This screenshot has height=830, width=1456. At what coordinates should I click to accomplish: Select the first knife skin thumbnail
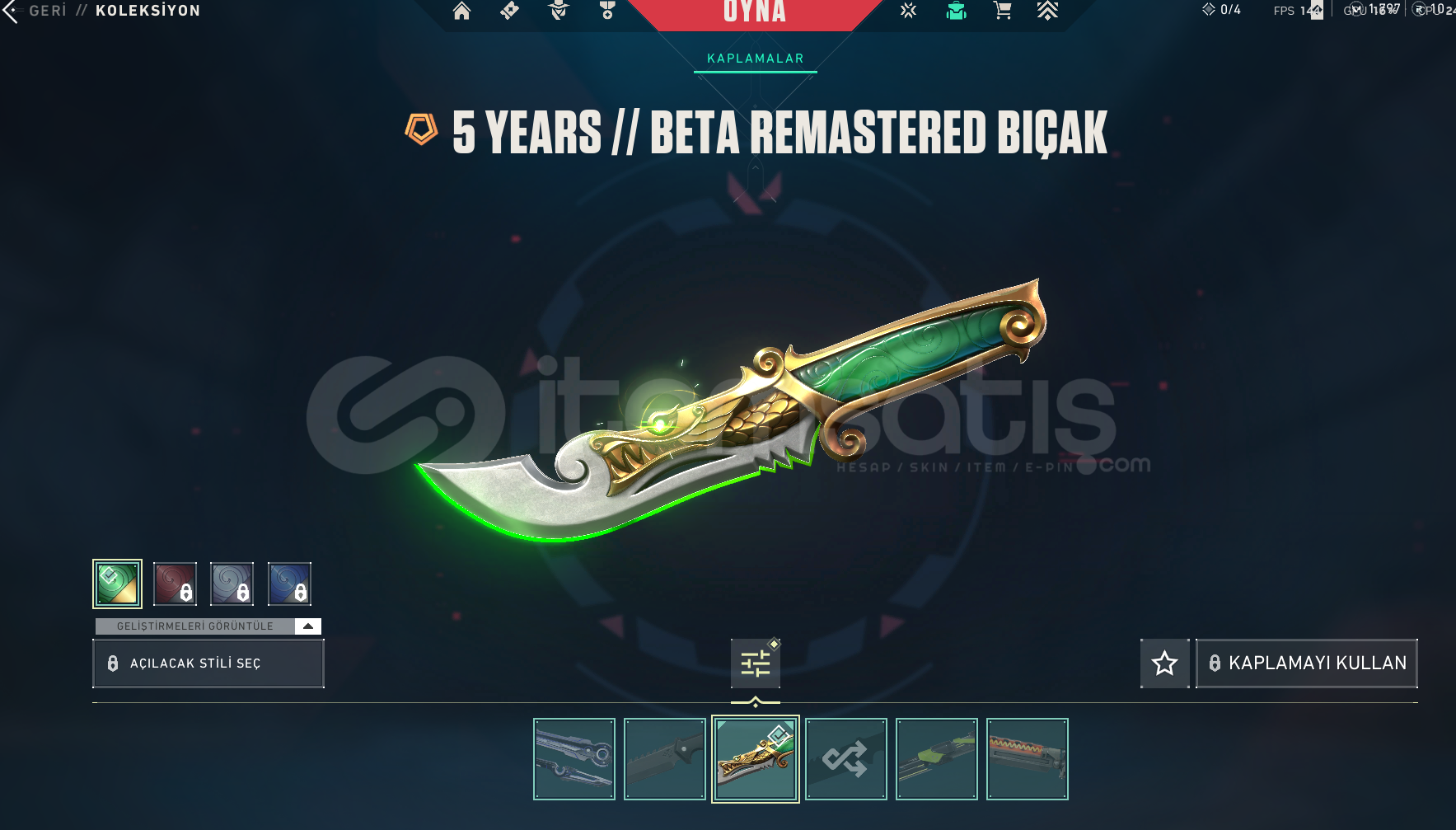pyautogui.click(x=574, y=759)
